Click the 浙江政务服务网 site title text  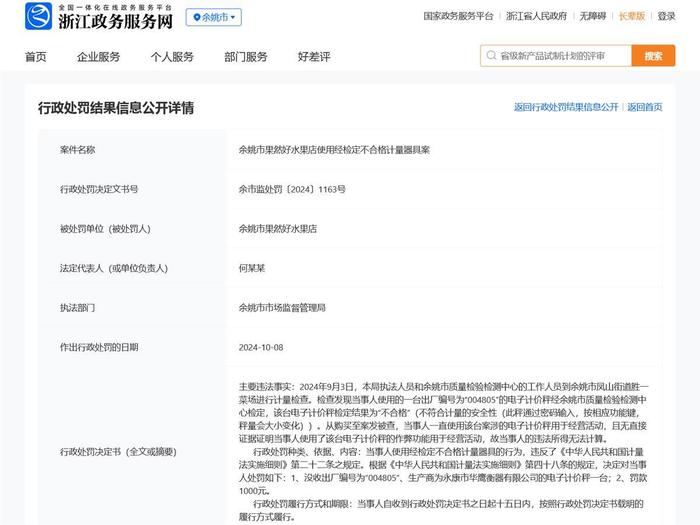[x=116, y=21]
